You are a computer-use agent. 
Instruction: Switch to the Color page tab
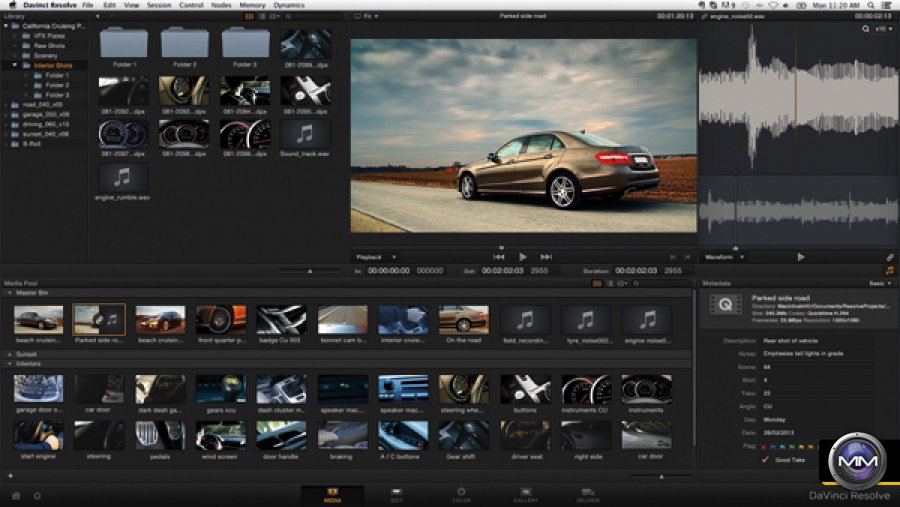461,493
